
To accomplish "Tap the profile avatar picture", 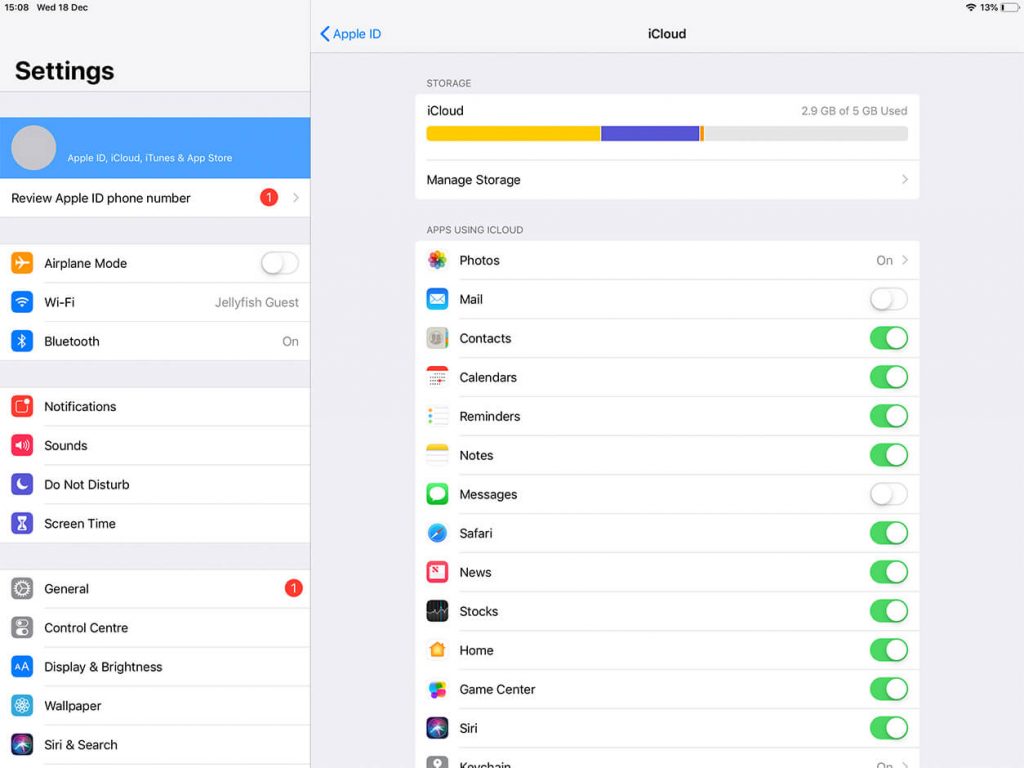I will click(x=34, y=148).
